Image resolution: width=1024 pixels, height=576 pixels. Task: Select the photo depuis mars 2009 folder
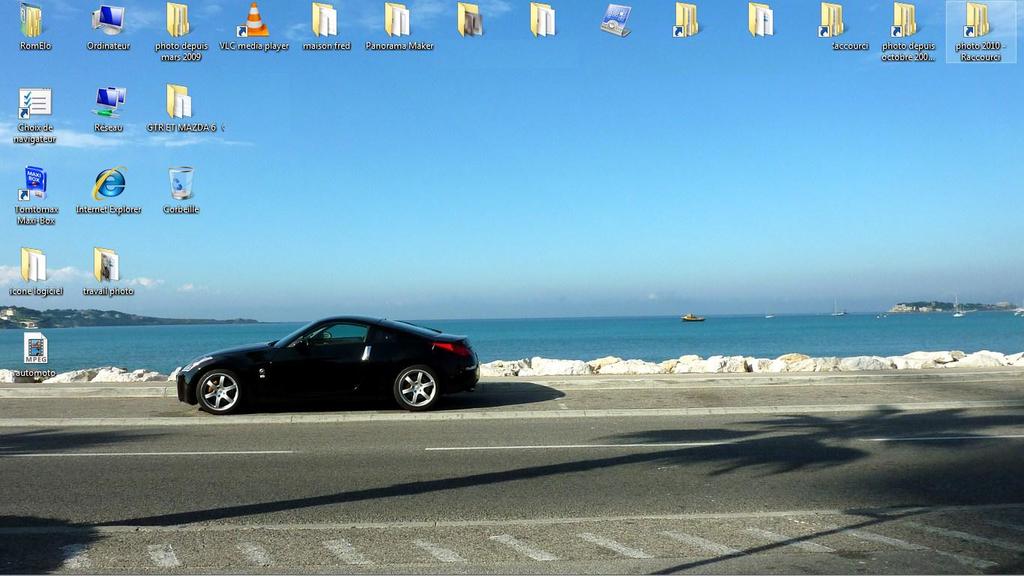click(x=180, y=21)
